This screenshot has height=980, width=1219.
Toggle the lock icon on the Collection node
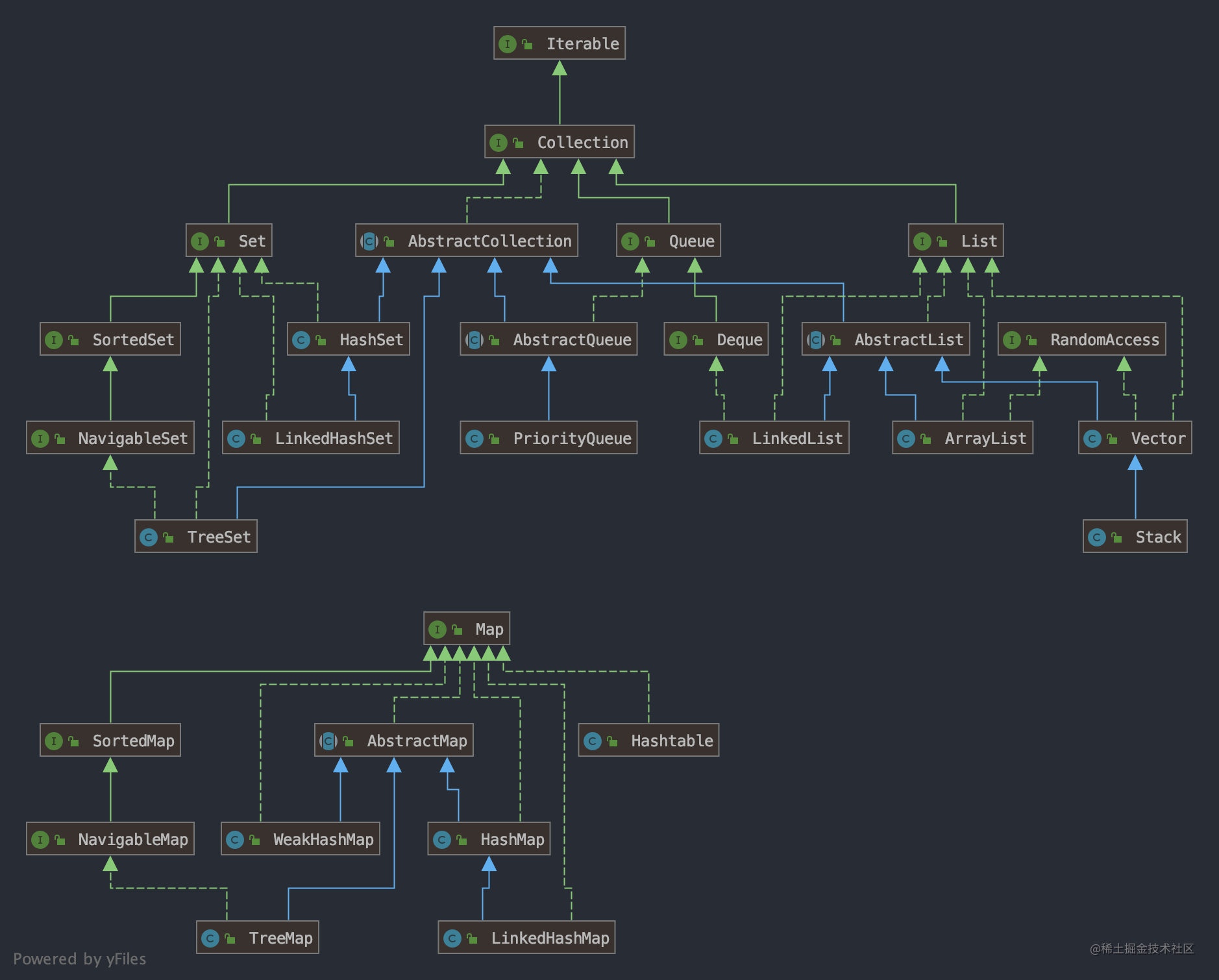pos(517,142)
